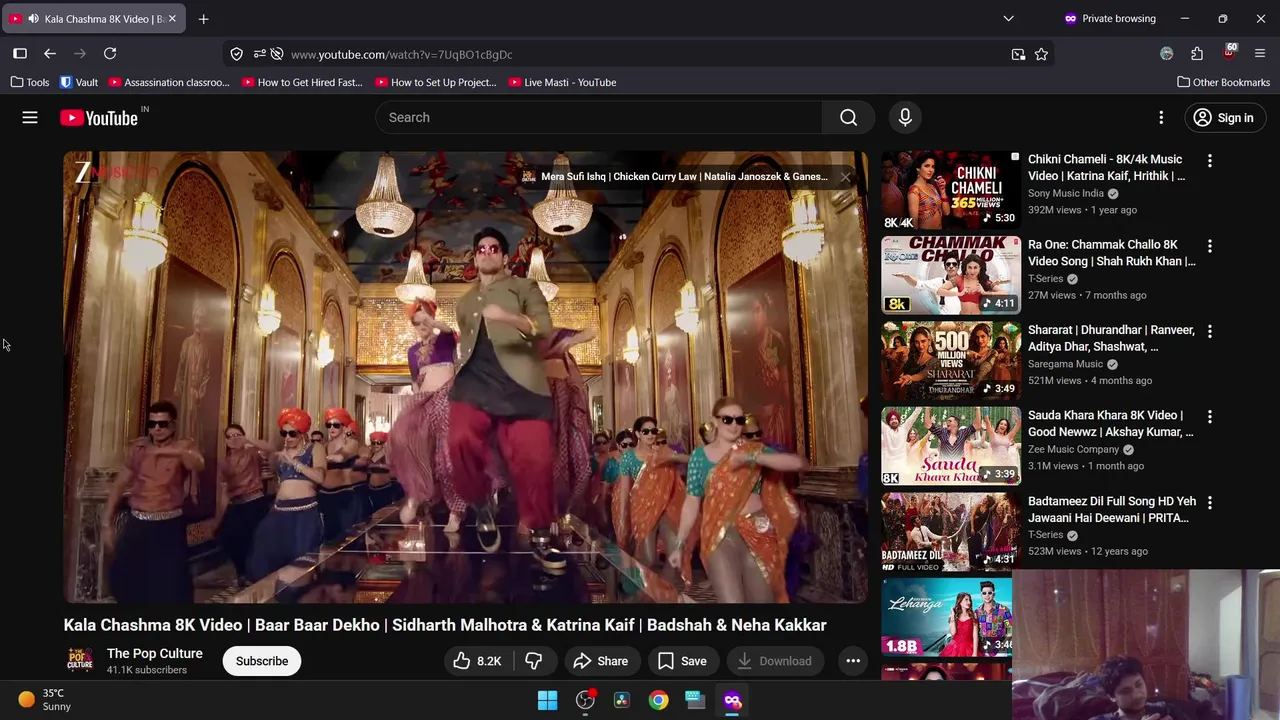This screenshot has height=720, width=1280.
Task: Open Chikni Chameli video thumbnail
Action: (x=950, y=191)
